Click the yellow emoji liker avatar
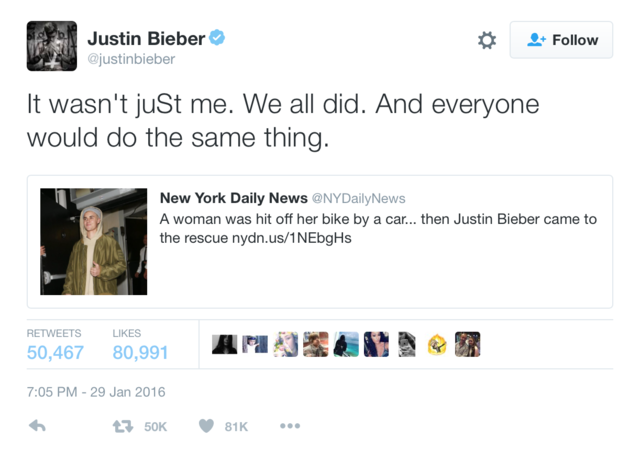The width and height of the screenshot is (640, 451). pyautogui.click(x=437, y=345)
